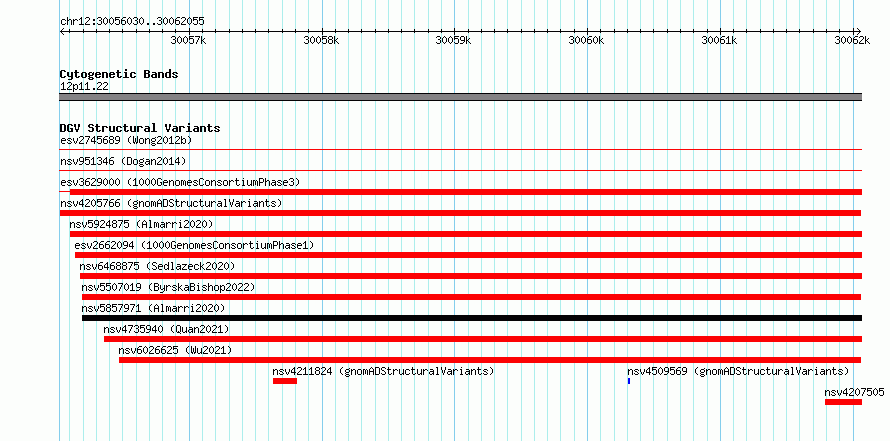890x441 pixels.
Task: Click nsv6468875 (Sedlazeck2020) label
Action: [x=157, y=266]
